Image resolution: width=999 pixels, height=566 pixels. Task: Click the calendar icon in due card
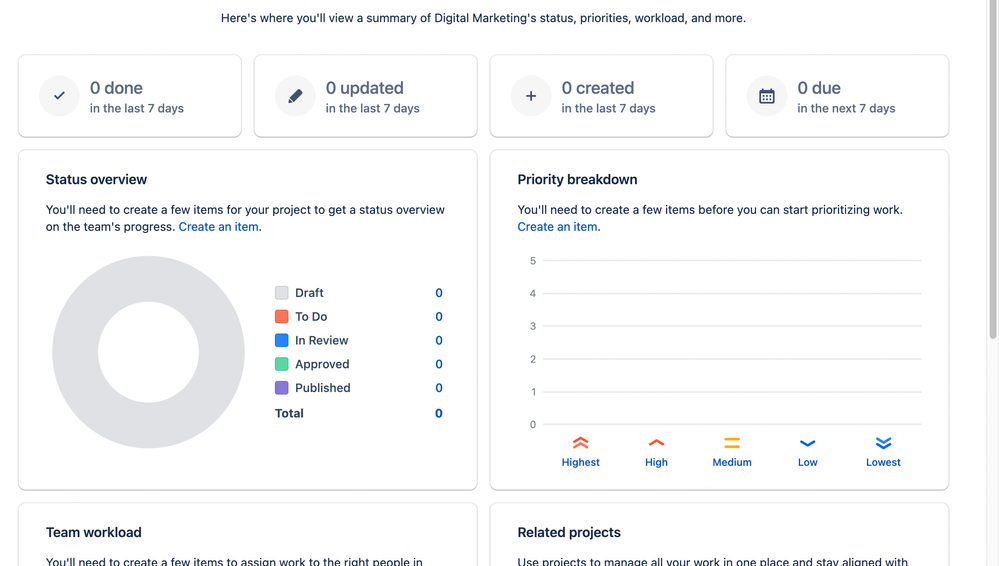pos(766,96)
